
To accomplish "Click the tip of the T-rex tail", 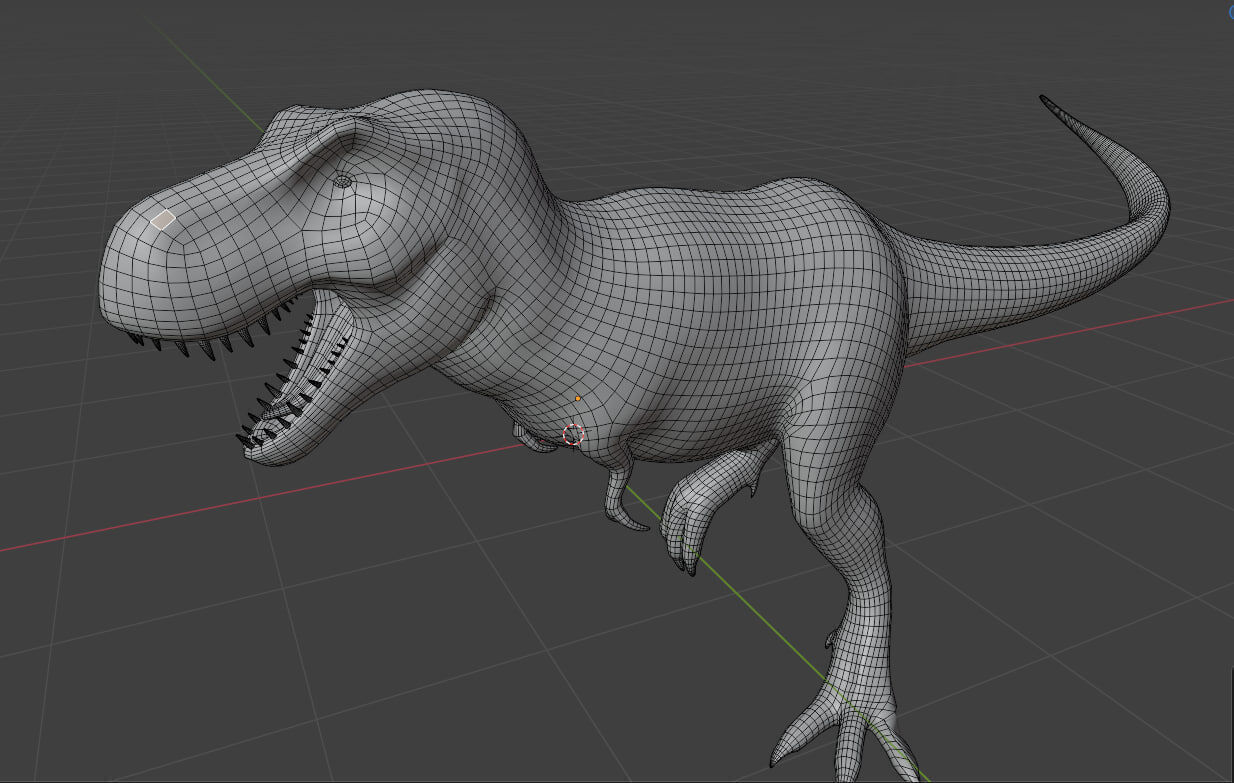I will pyautogui.click(x=1043, y=98).
